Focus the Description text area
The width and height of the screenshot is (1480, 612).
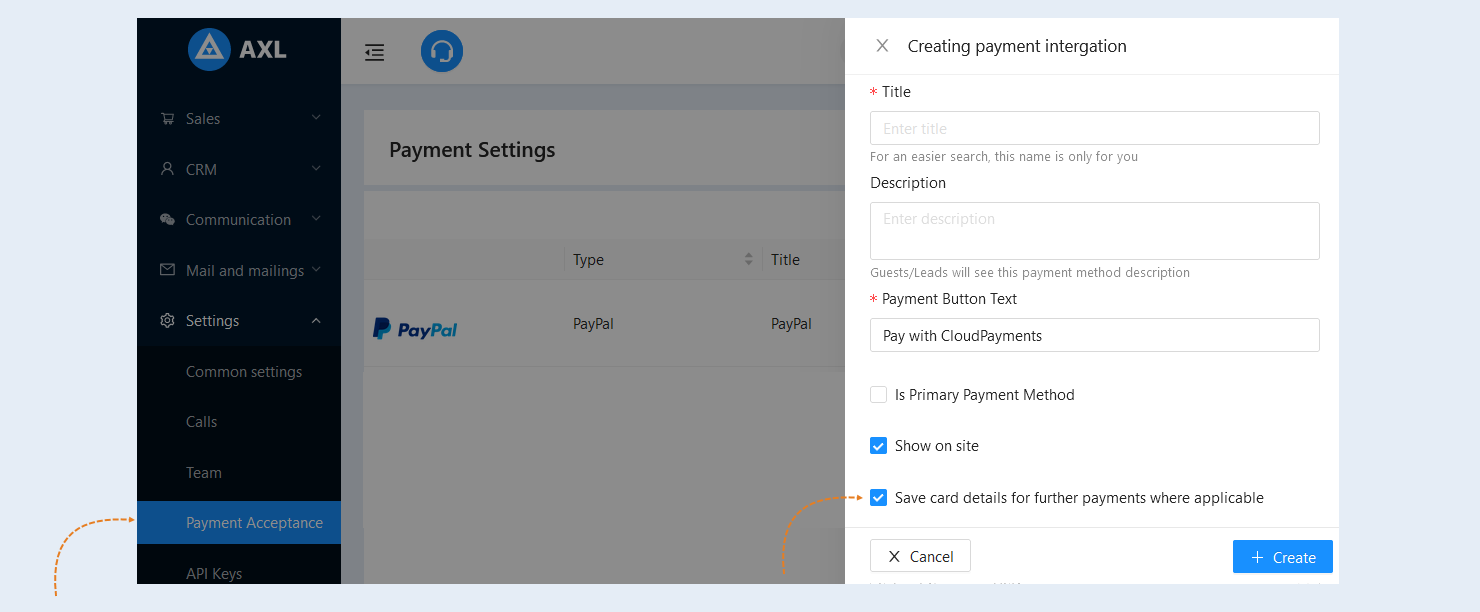(x=1095, y=231)
